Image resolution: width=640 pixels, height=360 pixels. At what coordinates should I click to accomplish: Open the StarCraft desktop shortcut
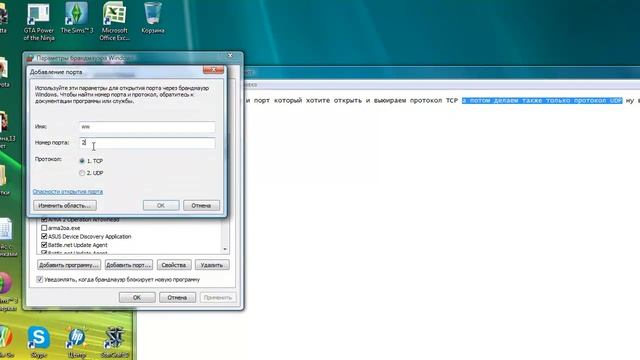(114, 342)
